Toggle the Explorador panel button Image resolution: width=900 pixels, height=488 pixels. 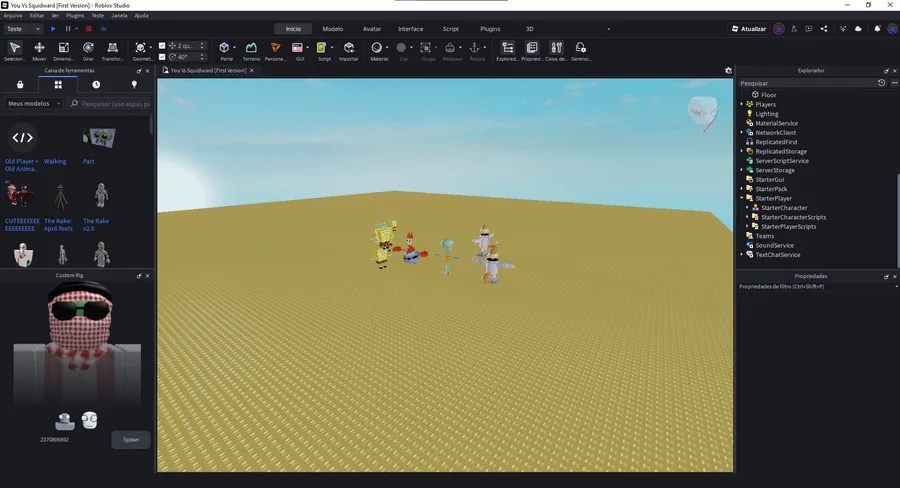coord(507,51)
